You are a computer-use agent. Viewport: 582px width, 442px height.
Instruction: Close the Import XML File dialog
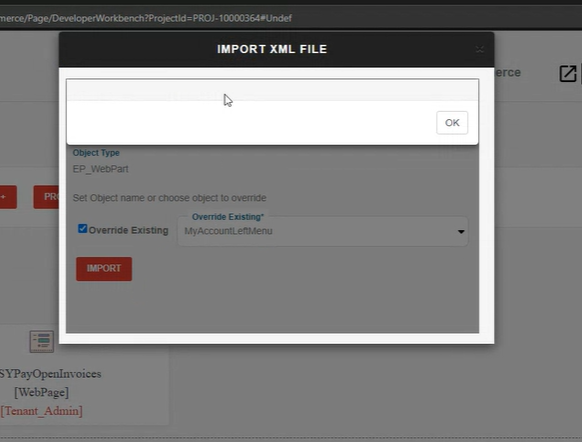[x=480, y=49]
